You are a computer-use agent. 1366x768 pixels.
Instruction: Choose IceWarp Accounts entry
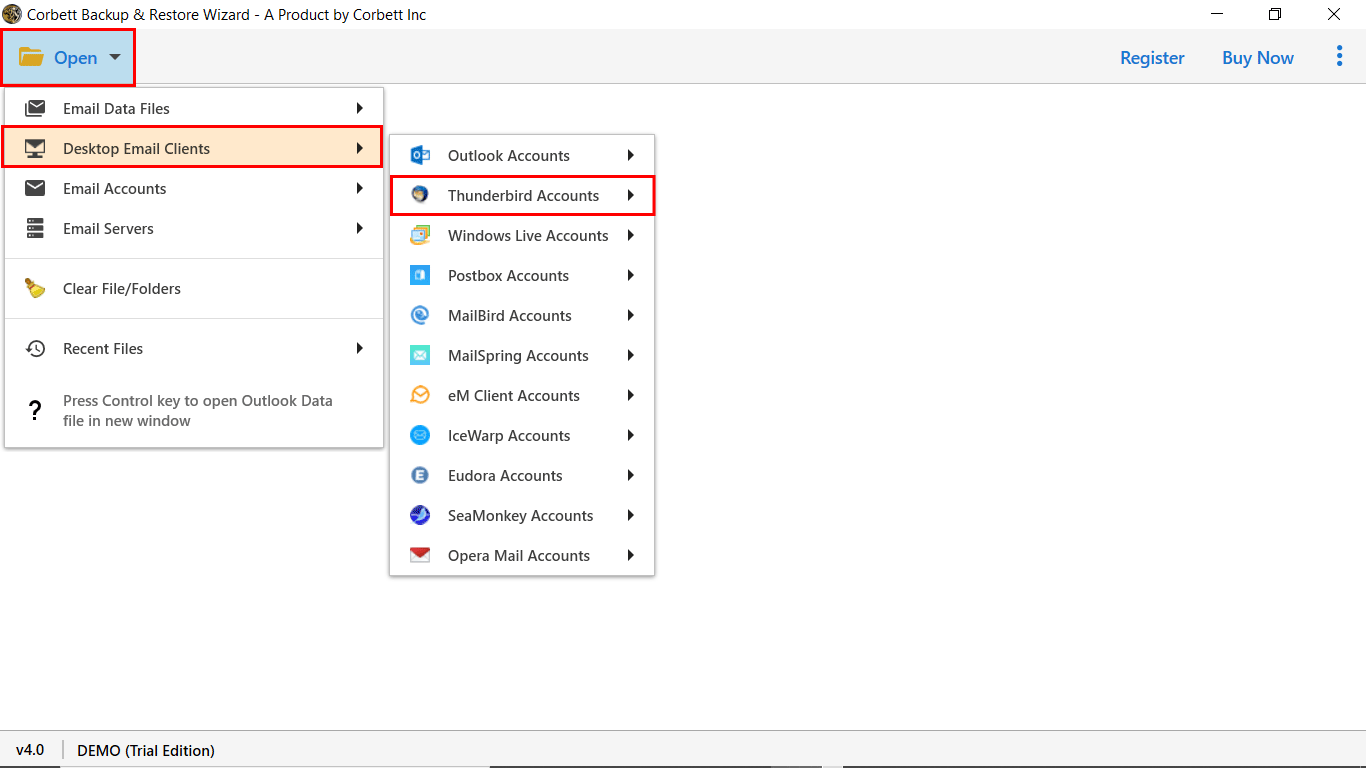[522, 435]
